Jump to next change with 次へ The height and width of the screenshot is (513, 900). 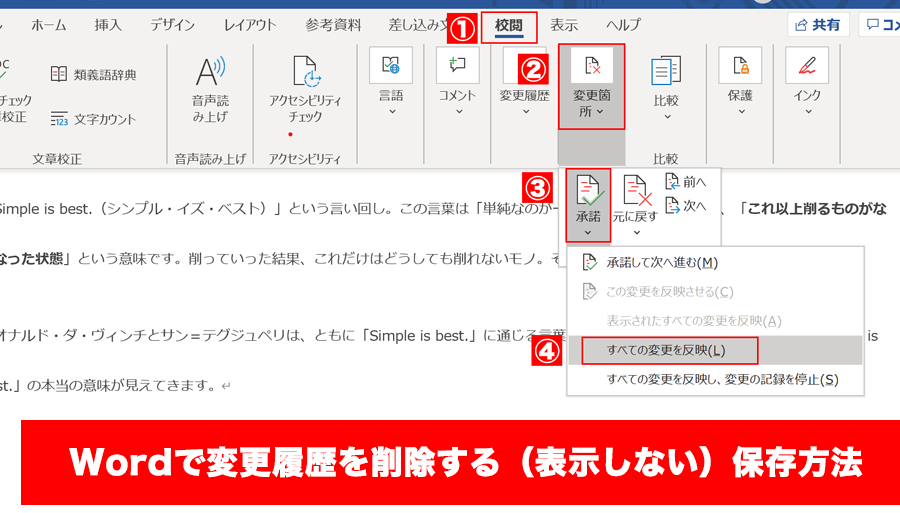point(686,205)
